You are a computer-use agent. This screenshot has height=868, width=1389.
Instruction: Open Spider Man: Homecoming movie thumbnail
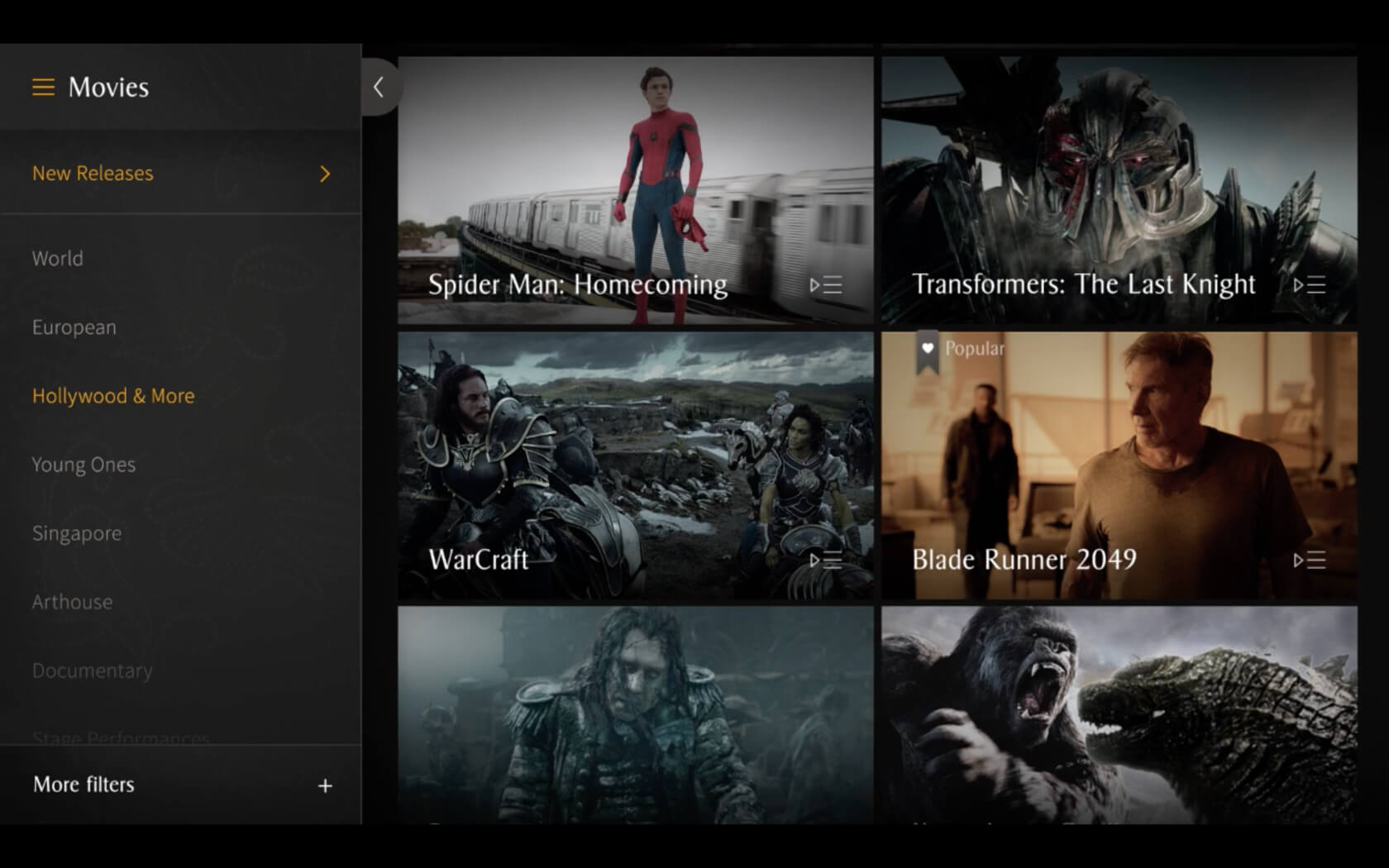tap(635, 190)
